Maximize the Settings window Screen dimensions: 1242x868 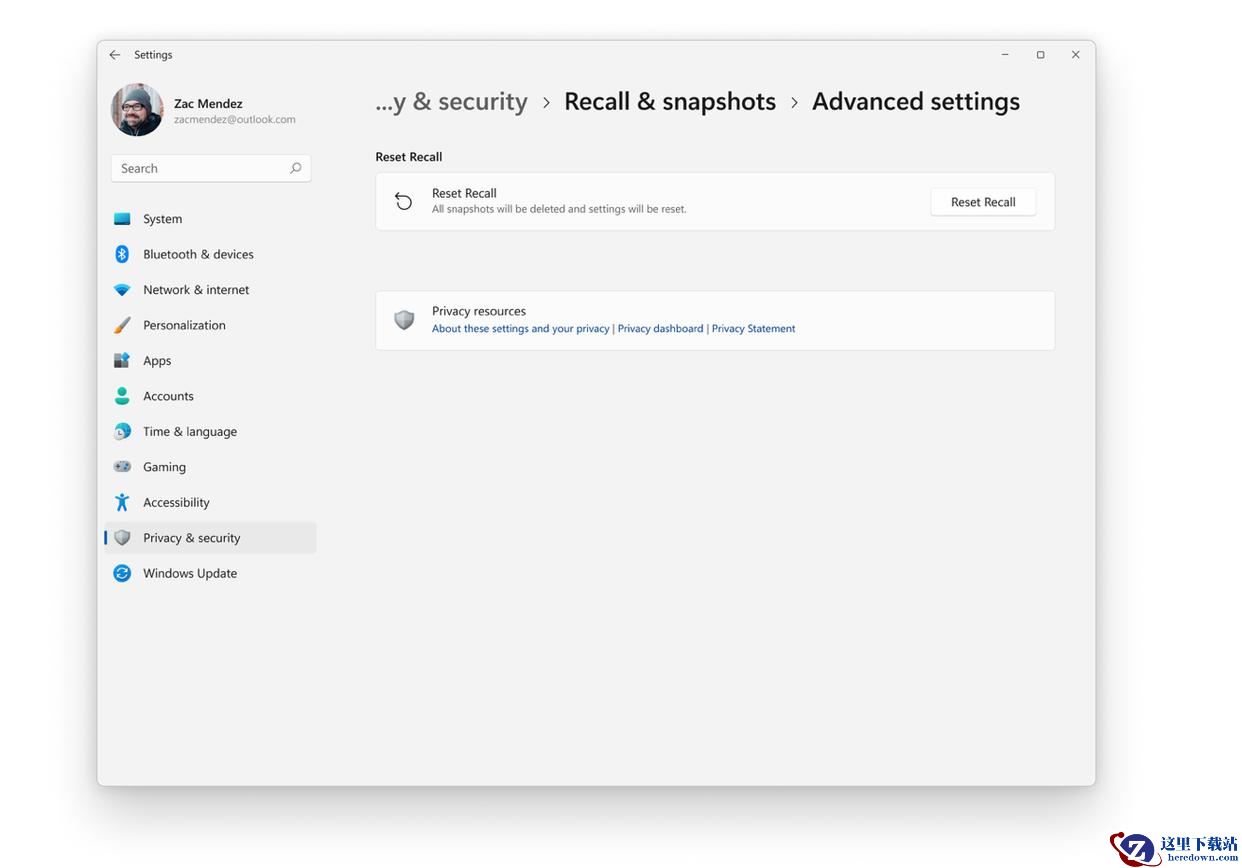(1040, 55)
